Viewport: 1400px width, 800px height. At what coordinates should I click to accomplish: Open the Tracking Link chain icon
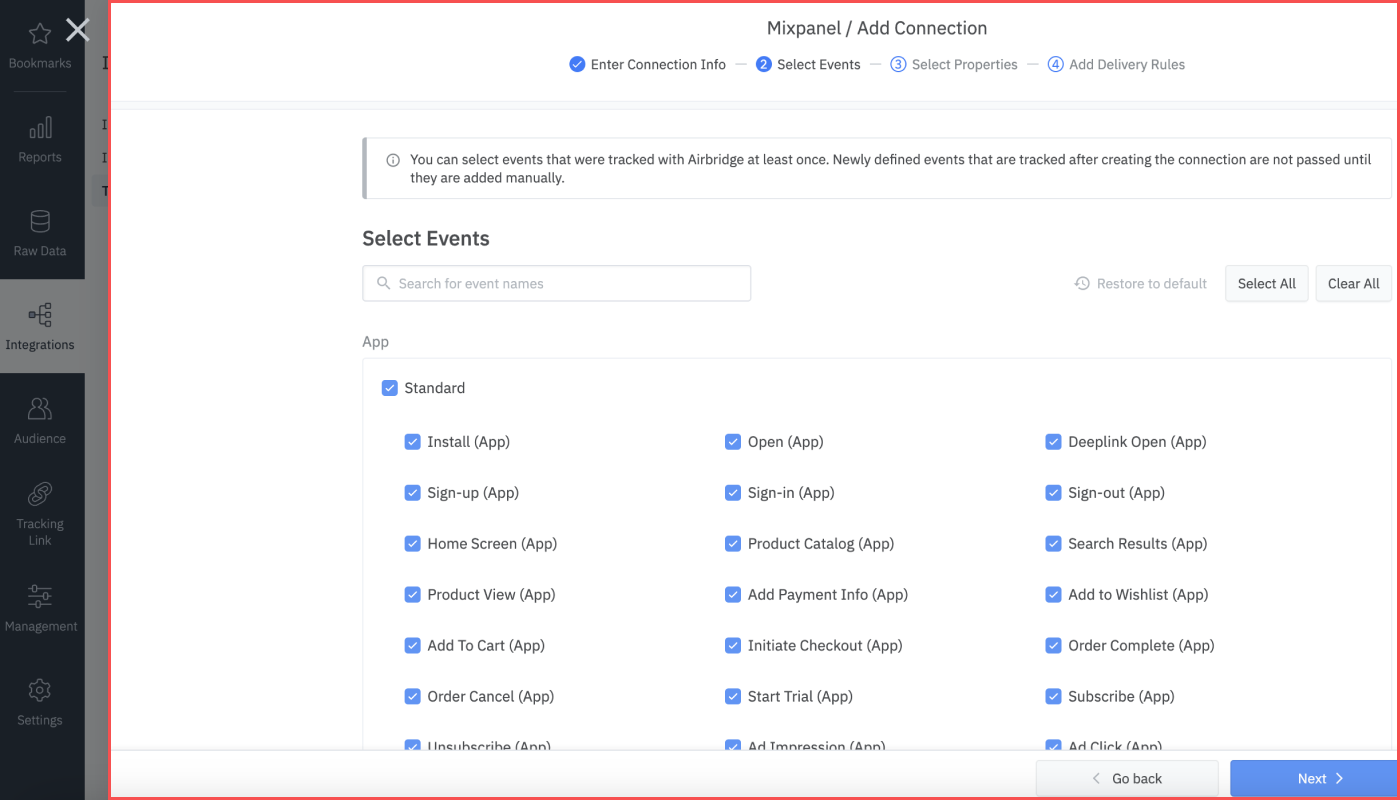click(x=40, y=494)
